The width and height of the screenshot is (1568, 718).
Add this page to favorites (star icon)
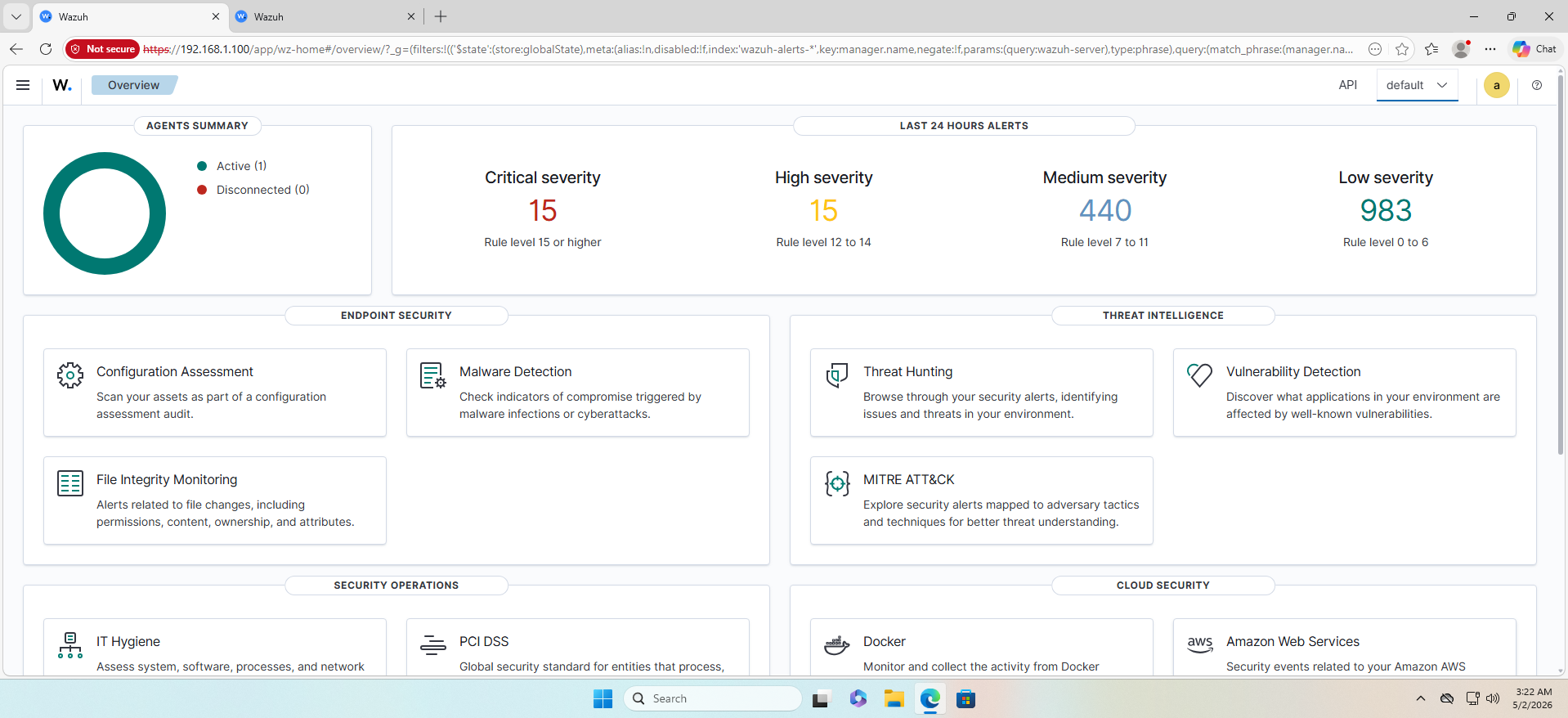pyautogui.click(x=1402, y=49)
